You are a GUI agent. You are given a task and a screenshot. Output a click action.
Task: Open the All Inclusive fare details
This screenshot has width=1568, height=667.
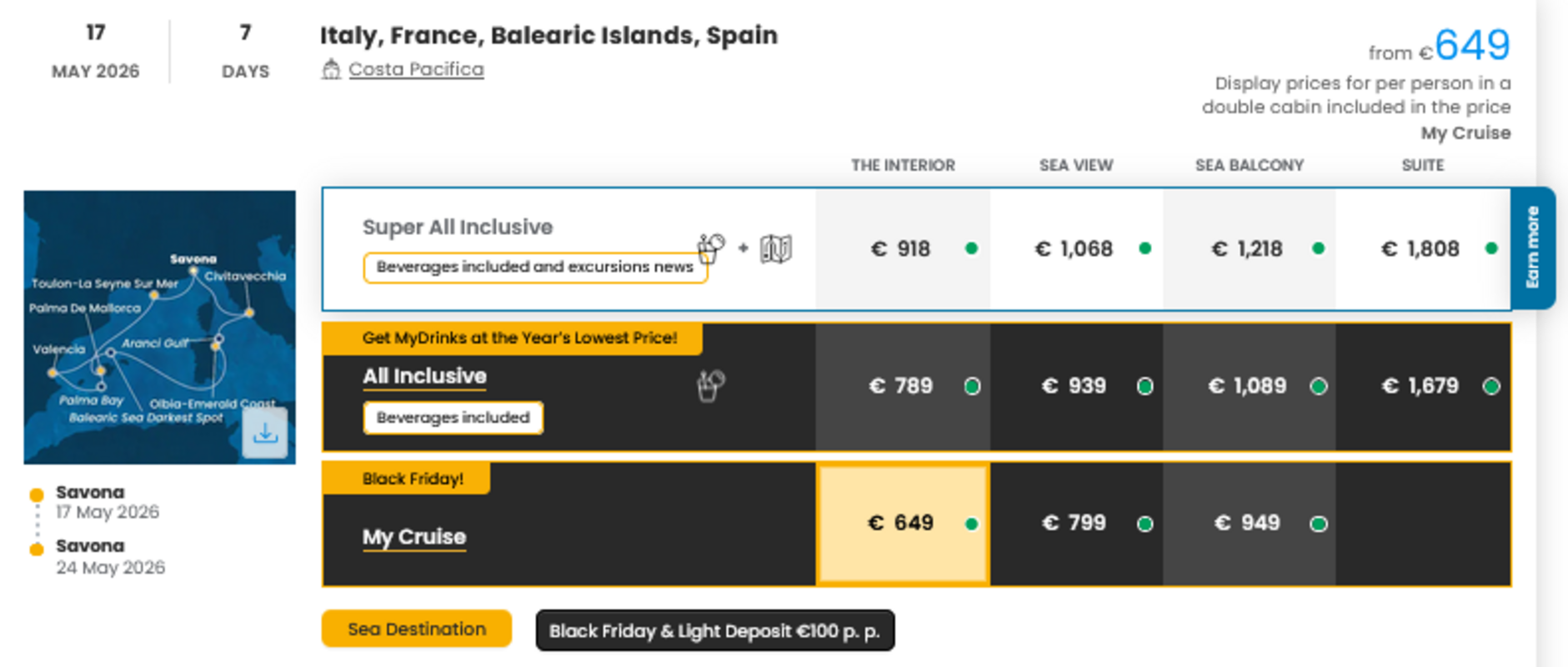pos(424,376)
